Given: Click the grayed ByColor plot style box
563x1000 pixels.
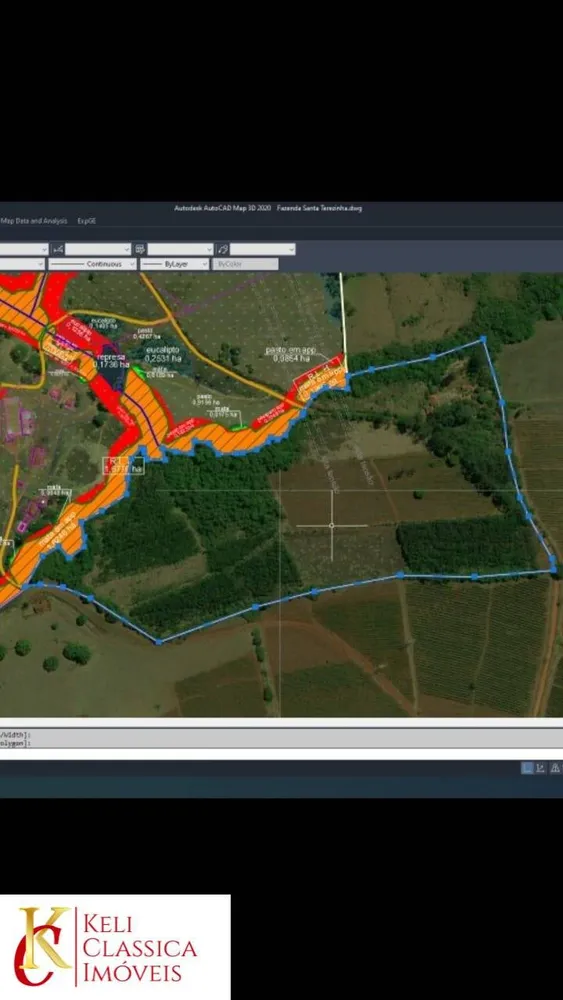Looking at the screenshot, I should point(245,263).
